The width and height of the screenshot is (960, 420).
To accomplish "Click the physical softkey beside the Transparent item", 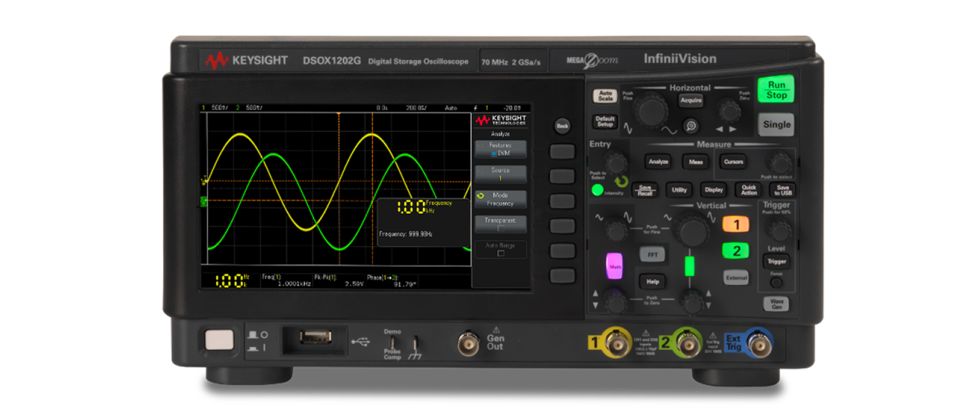I will (562, 226).
